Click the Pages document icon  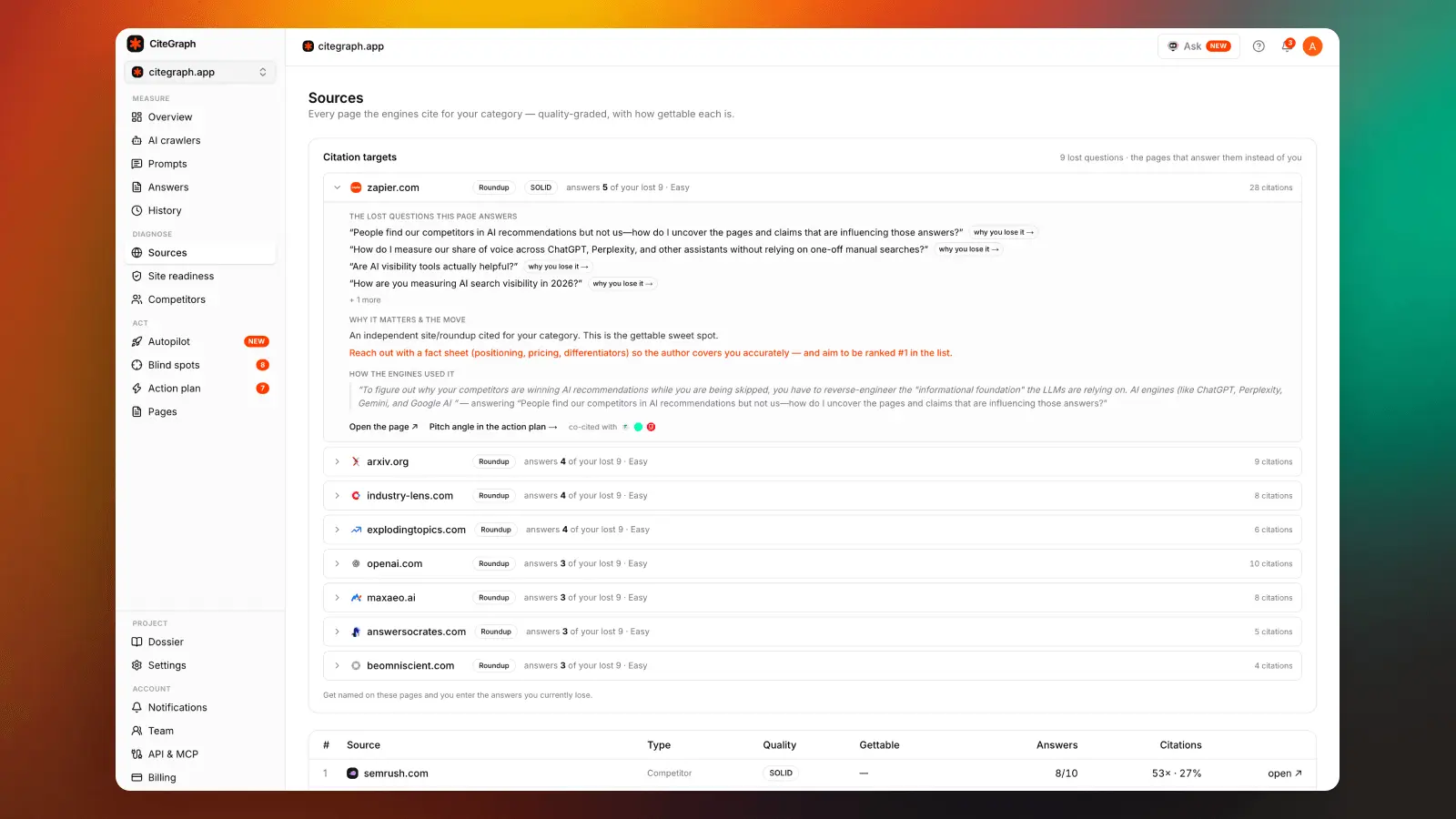click(x=136, y=411)
